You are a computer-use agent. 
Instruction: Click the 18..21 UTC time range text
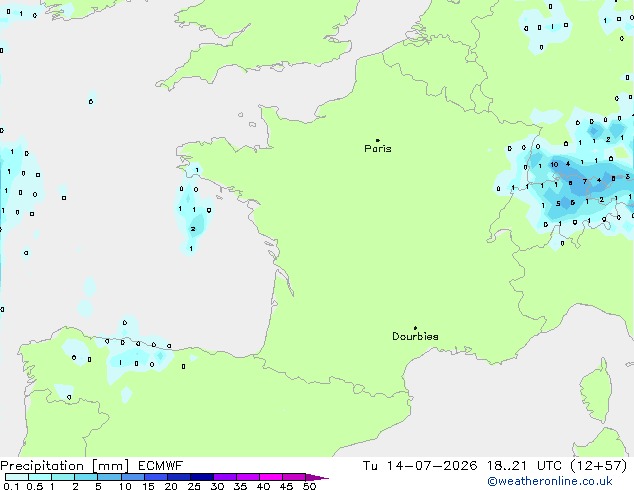[524, 466]
